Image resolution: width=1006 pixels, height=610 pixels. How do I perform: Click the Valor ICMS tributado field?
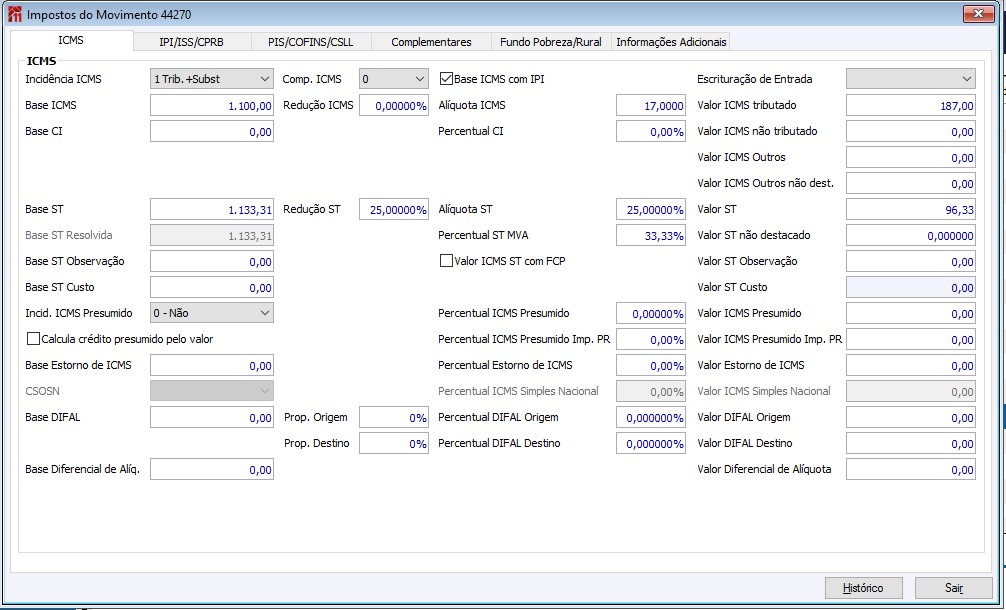point(911,105)
